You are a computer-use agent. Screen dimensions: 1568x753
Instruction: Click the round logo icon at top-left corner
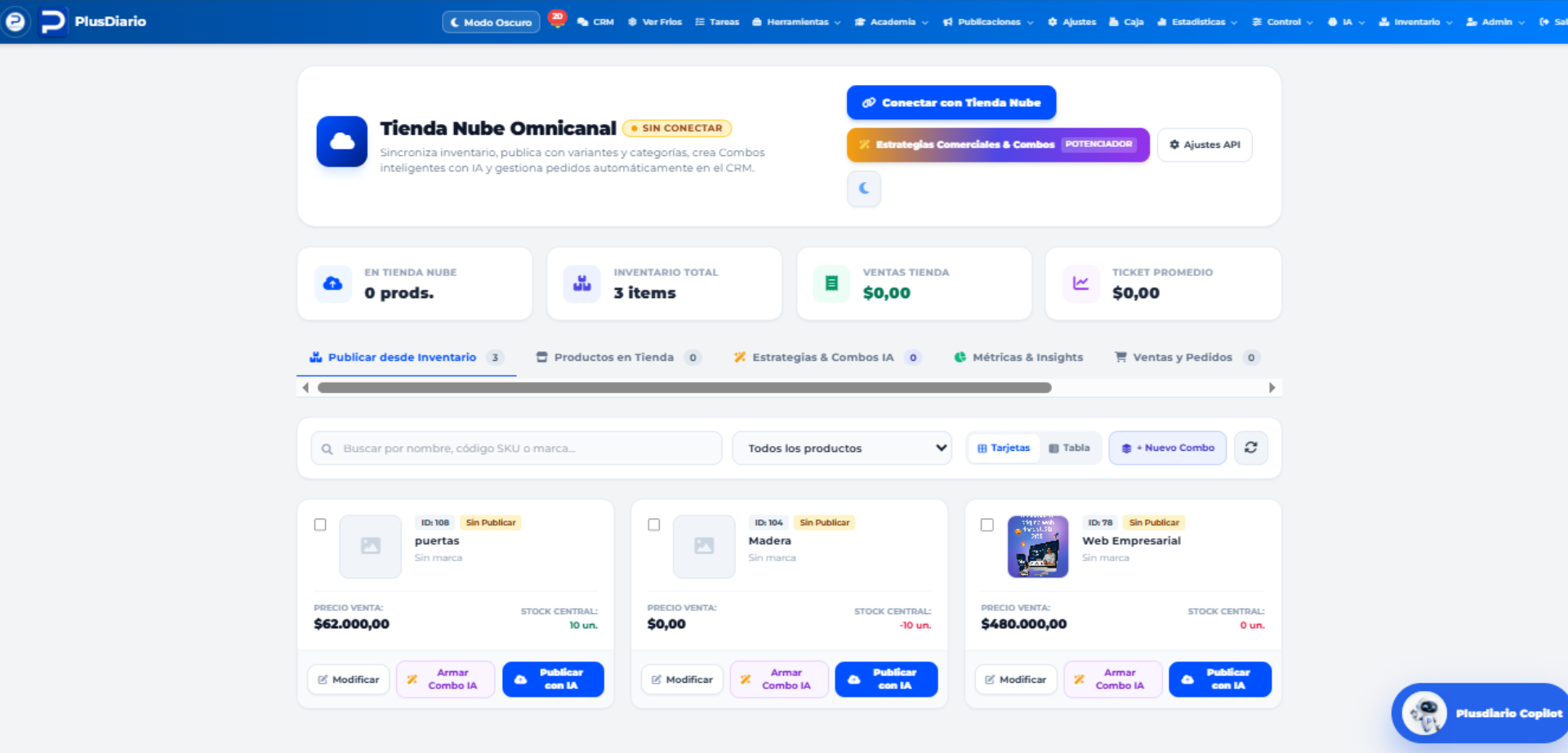[x=16, y=21]
